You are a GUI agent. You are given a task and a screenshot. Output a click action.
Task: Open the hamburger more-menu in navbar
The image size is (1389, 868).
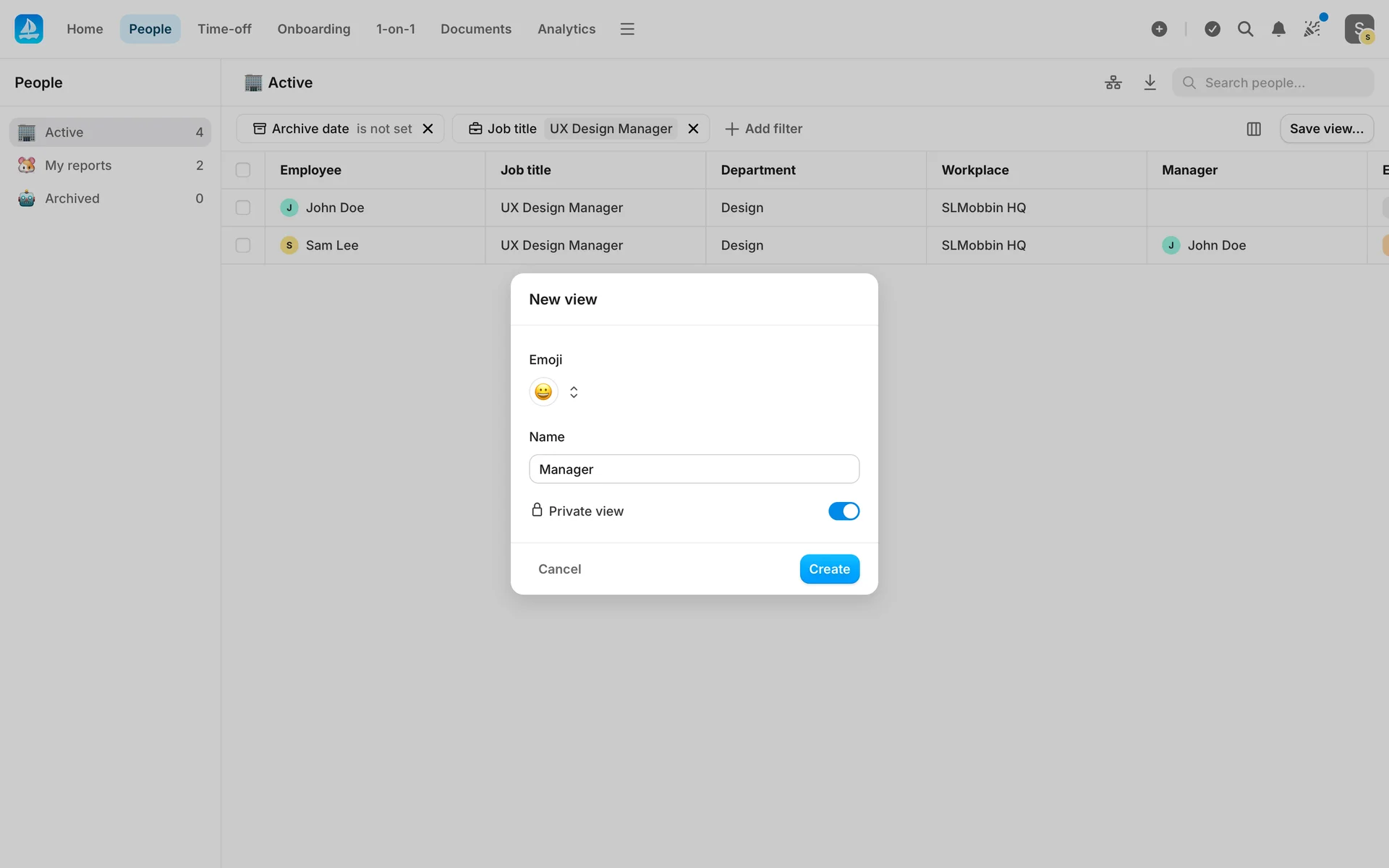pos(627,29)
